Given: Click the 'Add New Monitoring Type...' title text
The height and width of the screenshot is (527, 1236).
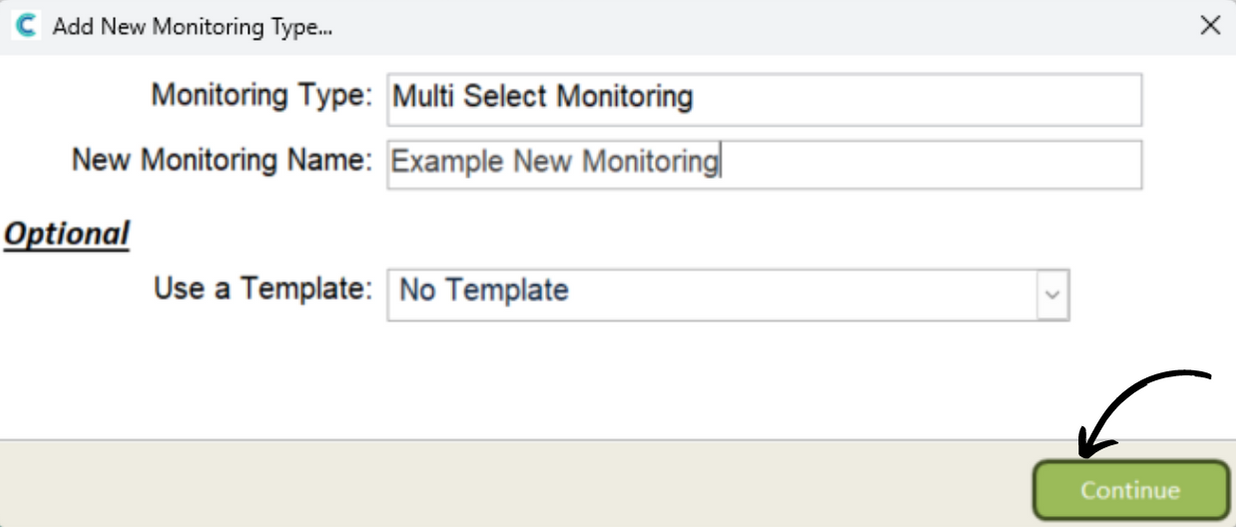Looking at the screenshot, I should point(192,27).
